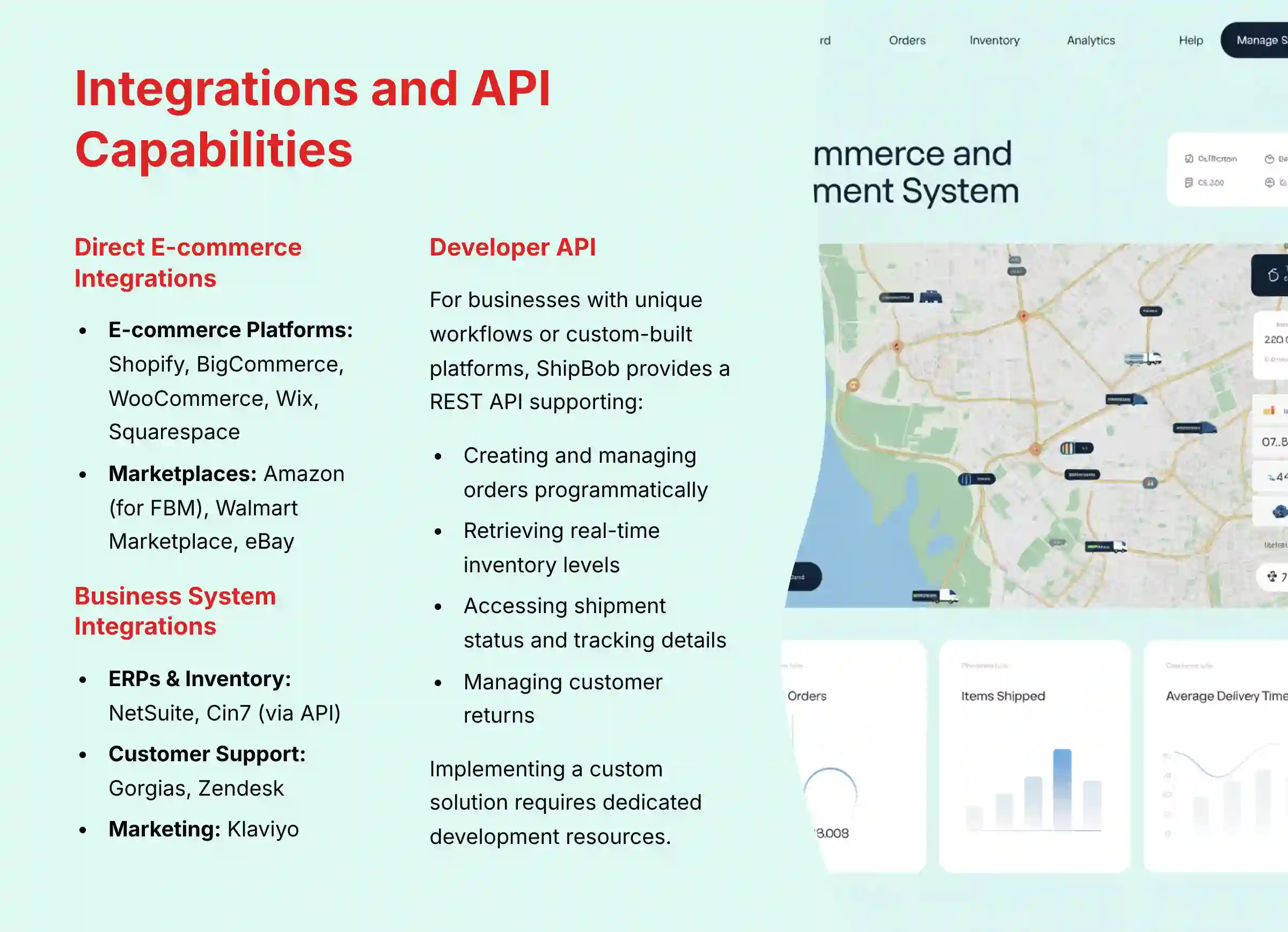Click the Developer API heading
Viewport: 1288px width, 932px height.
[512, 247]
